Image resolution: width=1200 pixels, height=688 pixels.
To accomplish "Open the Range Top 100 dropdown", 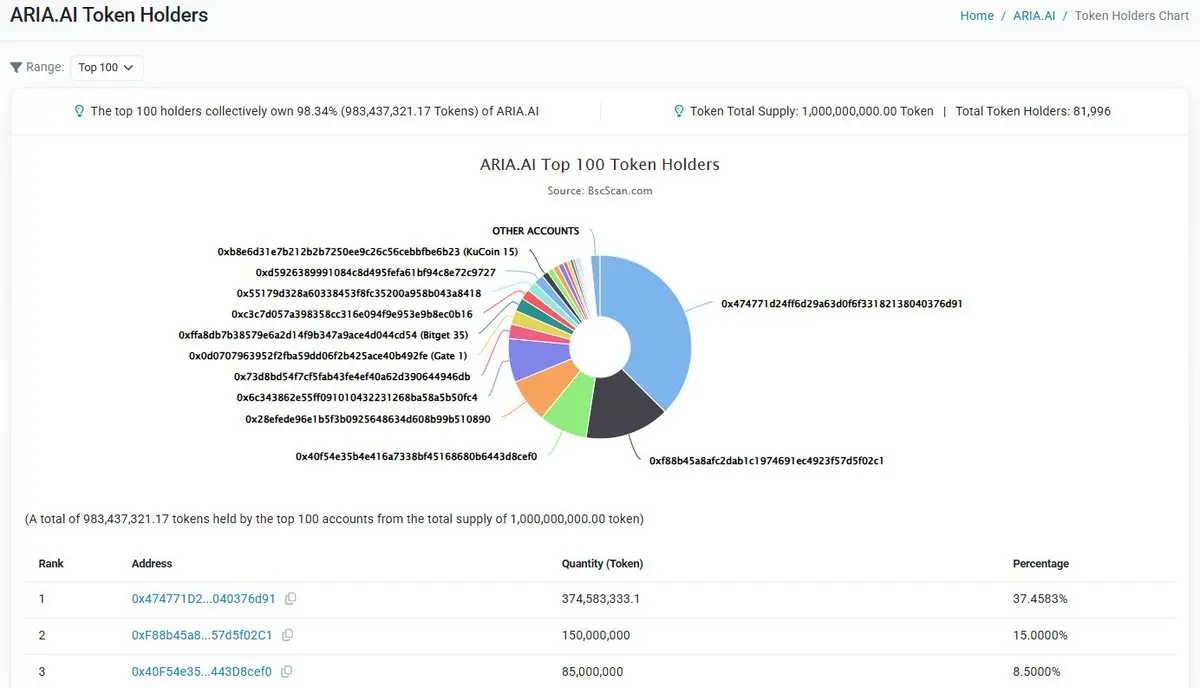I will point(108,67).
